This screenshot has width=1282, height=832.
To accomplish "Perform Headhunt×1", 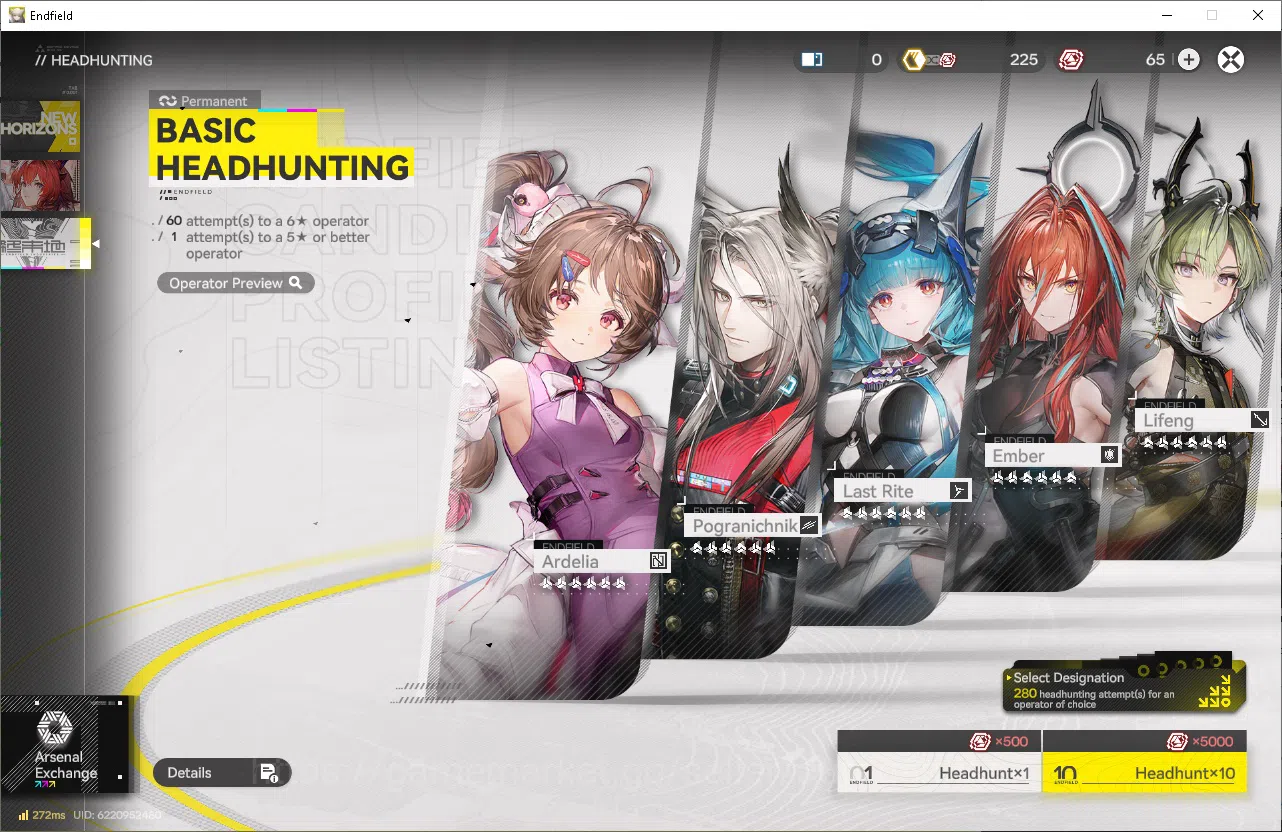I will pos(939,762).
